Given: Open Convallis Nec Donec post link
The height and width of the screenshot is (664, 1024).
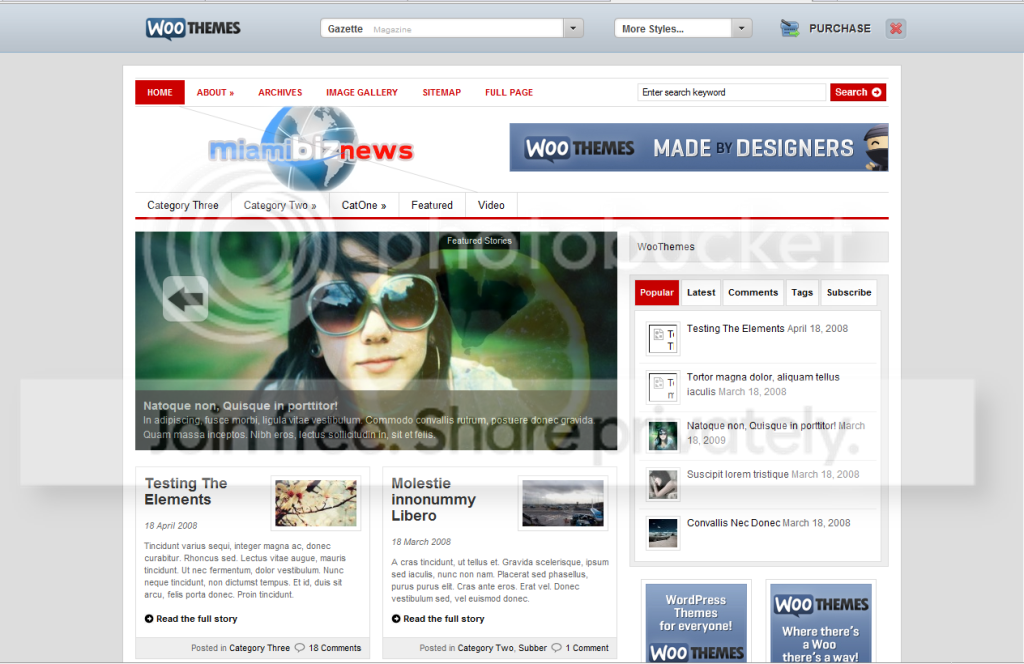Looking at the screenshot, I should (x=733, y=523).
